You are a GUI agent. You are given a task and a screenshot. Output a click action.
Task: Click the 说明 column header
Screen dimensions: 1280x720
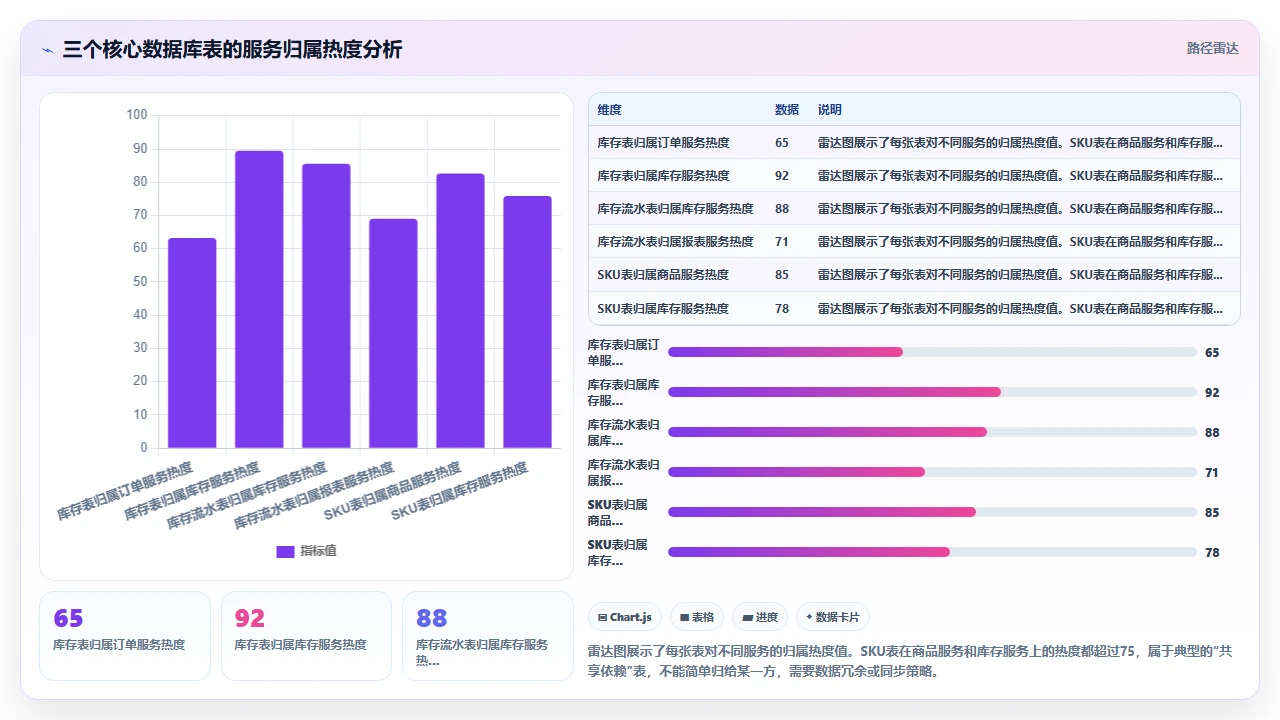click(x=830, y=110)
